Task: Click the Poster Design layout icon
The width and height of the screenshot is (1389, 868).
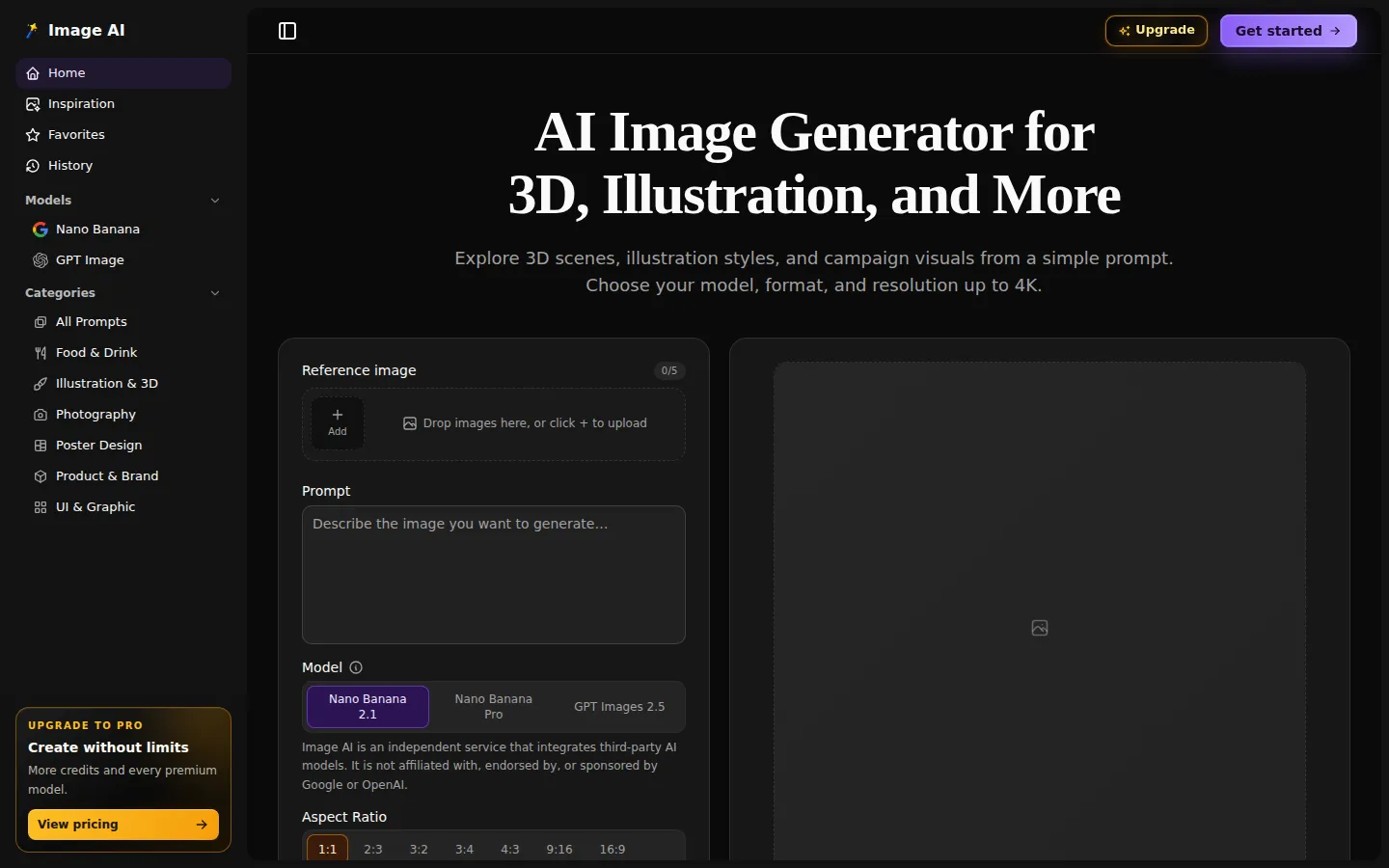Action: click(x=41, y=446)
